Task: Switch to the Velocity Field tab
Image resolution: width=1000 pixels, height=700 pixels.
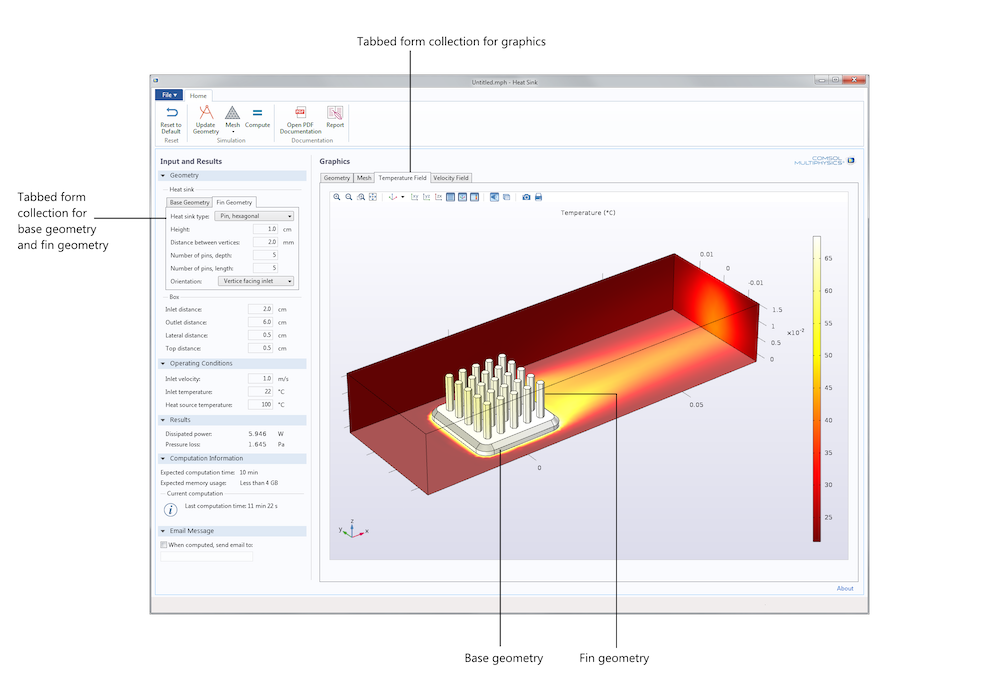Action: [451, 178]
